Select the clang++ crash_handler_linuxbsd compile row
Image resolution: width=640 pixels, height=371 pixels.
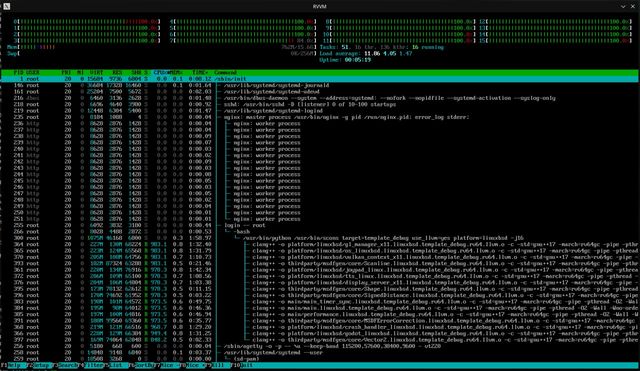320,327
